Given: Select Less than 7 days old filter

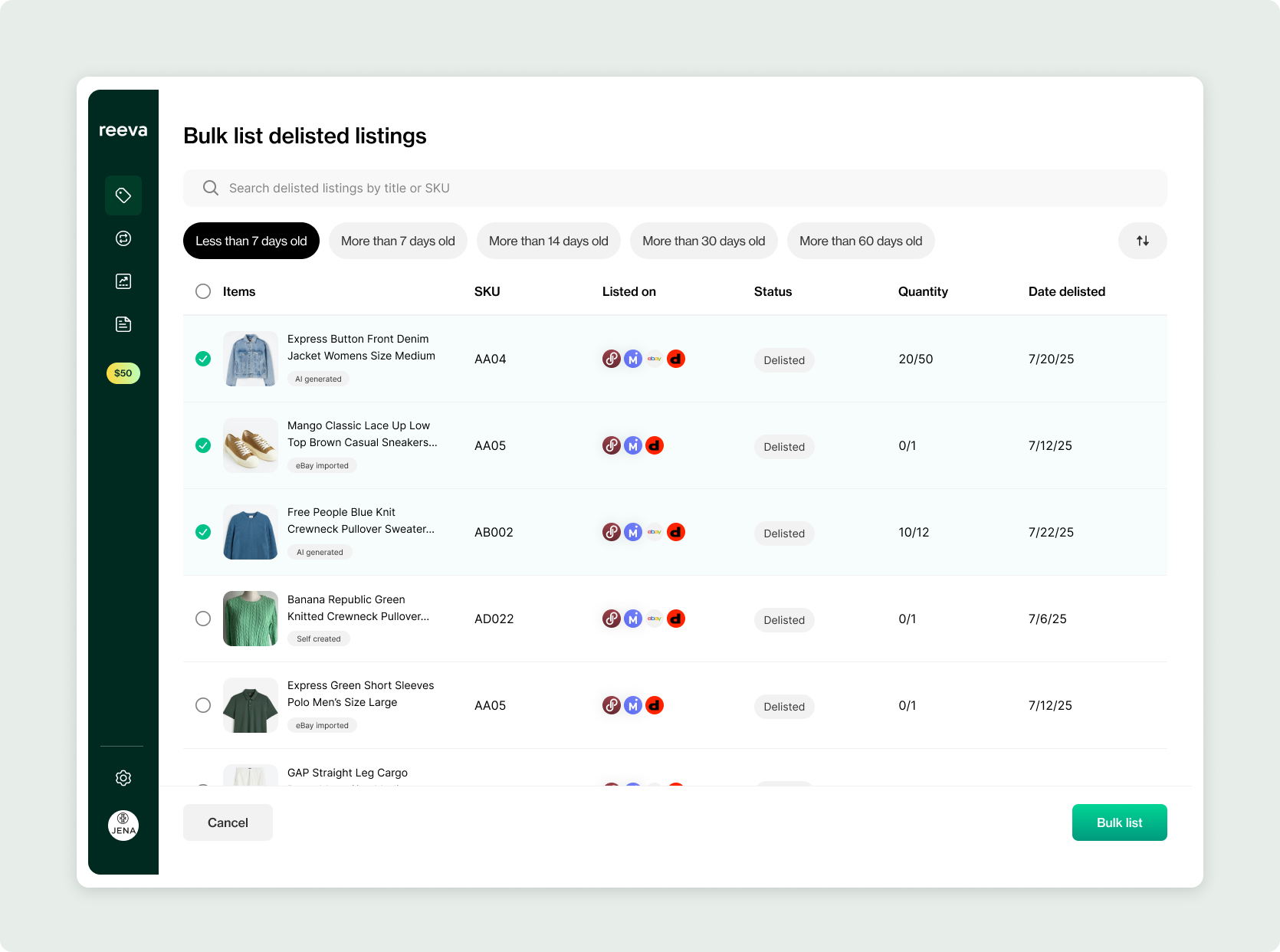Looking at the screenshot, I should 251,241.
